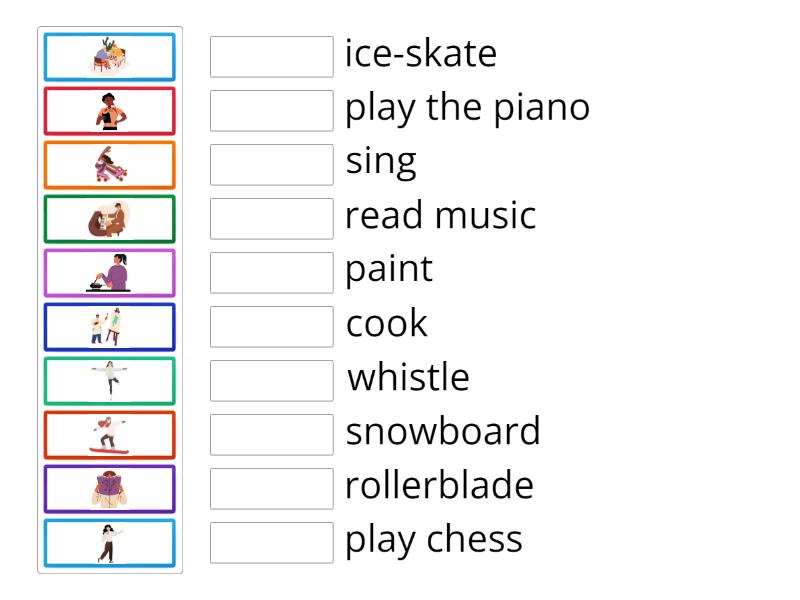Click the answer slot next to cook
The image size is (800, 600).
(272, 328)
